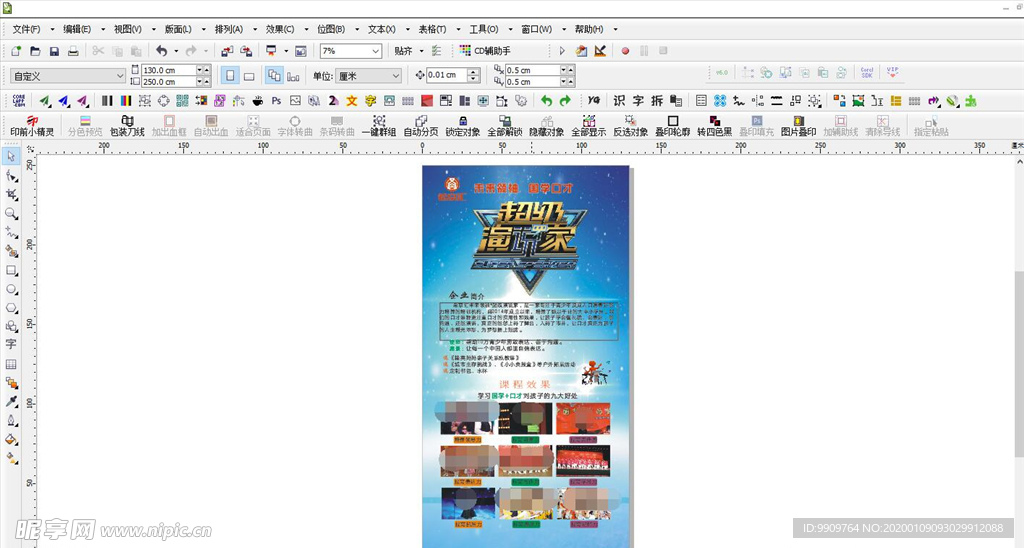The image size is (1024, 548).
Task: Click the Print icon in the standard toolbar
Action: click(73, 51)
